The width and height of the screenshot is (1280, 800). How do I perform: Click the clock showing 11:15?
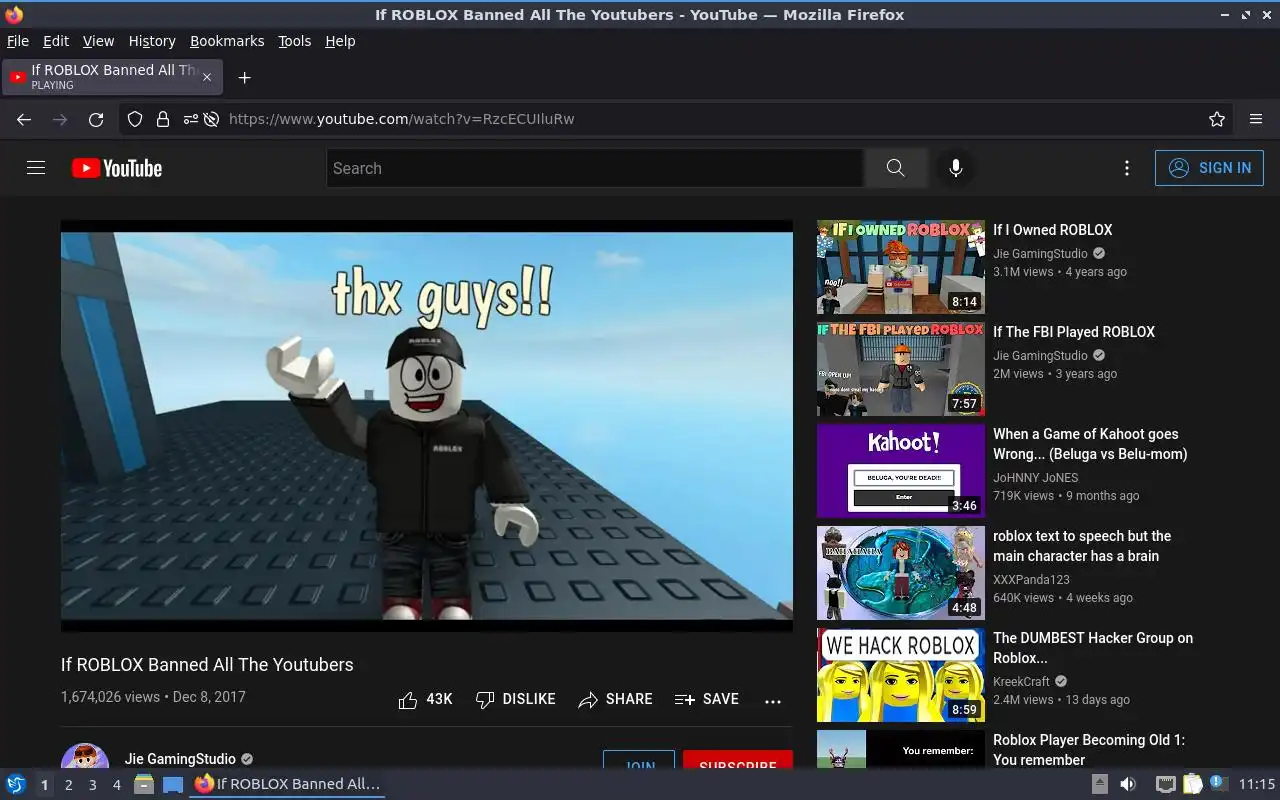1257,784
